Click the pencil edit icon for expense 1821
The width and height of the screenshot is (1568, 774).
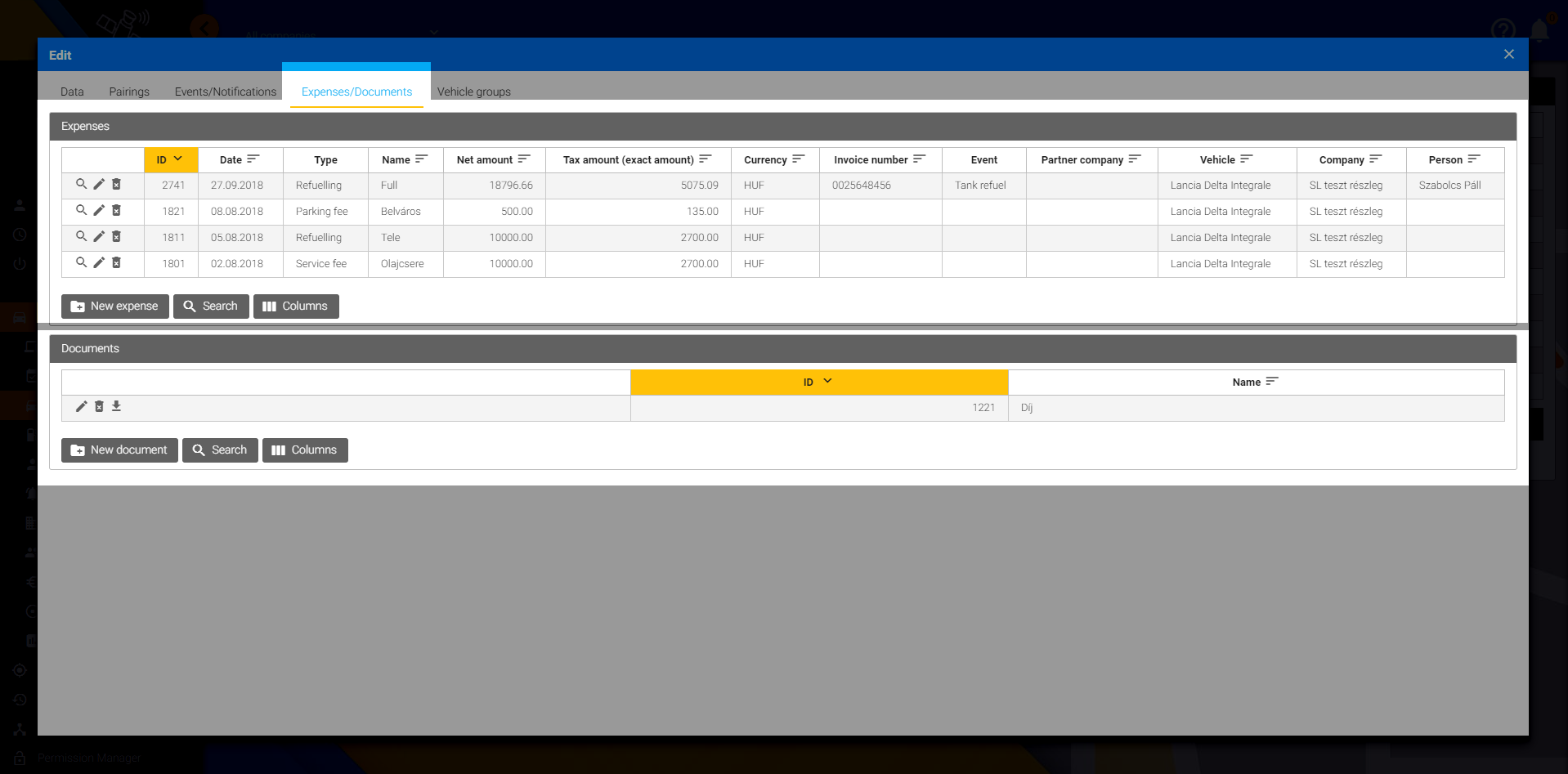tap(99, 211)
